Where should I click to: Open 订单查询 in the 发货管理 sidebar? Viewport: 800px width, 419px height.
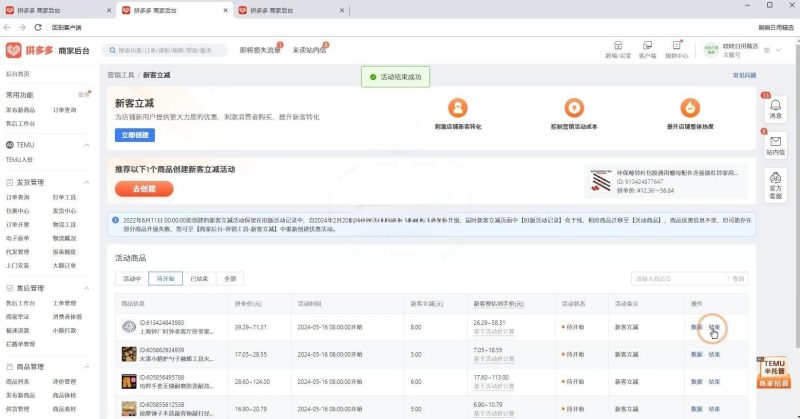click(x=19, y=197)
